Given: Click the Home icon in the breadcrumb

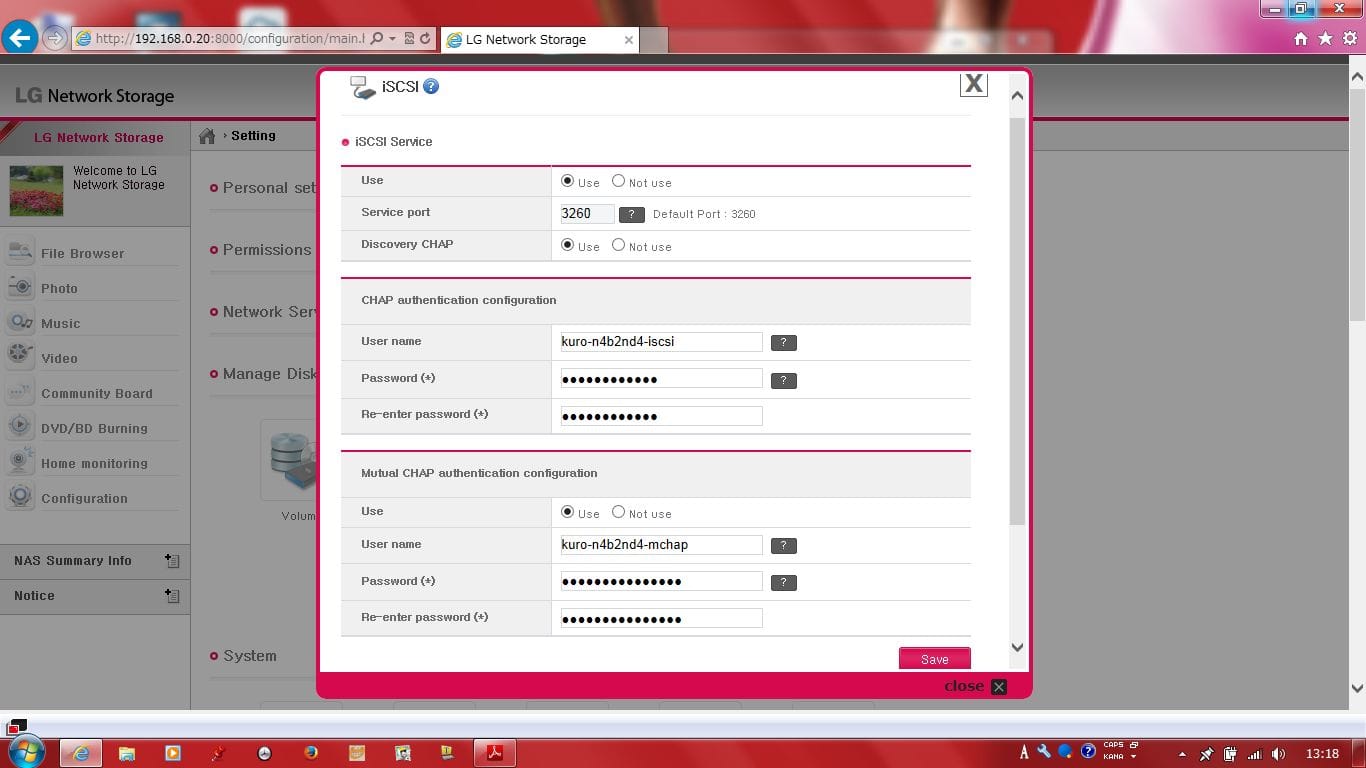Looking at the screenshot, I should coord(207,136).
